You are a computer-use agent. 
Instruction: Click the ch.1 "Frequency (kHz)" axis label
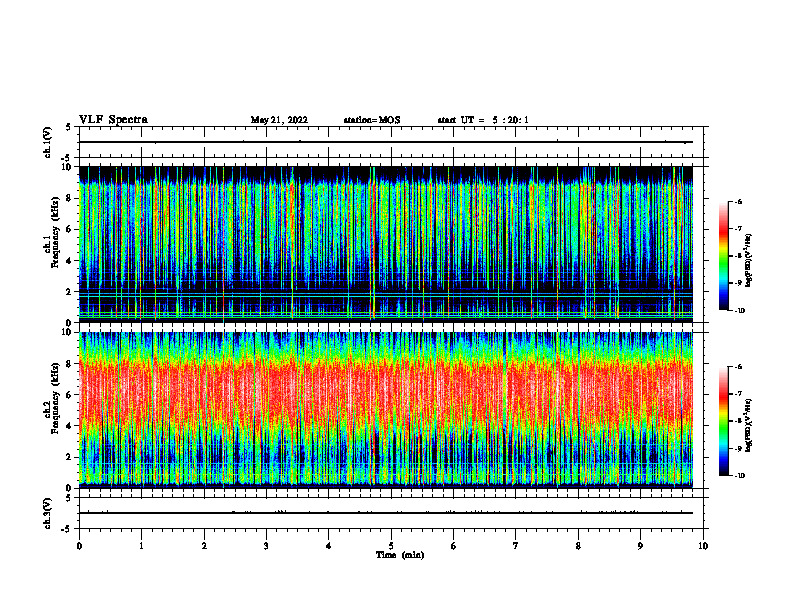pos(55,232)
